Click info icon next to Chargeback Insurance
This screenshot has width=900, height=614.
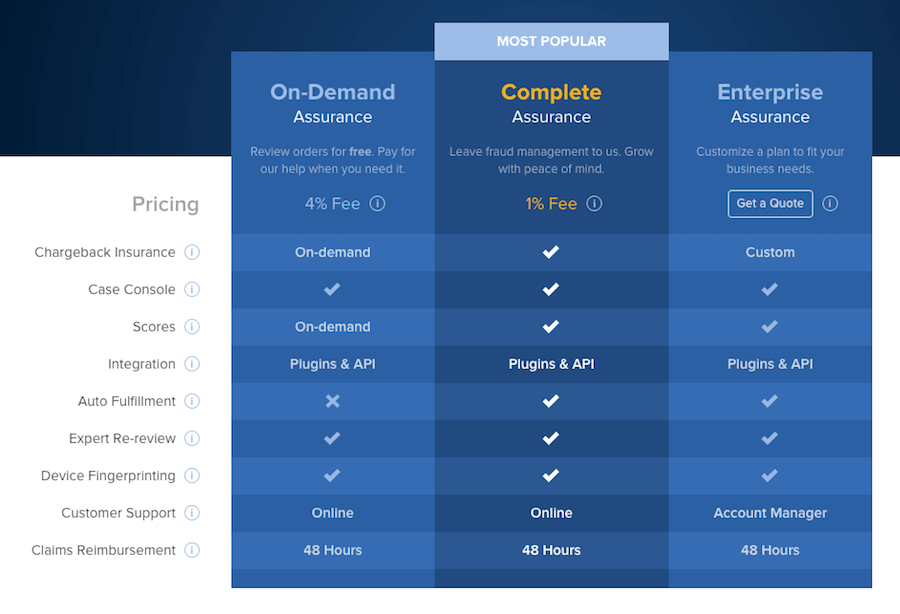tap(192, 252)
